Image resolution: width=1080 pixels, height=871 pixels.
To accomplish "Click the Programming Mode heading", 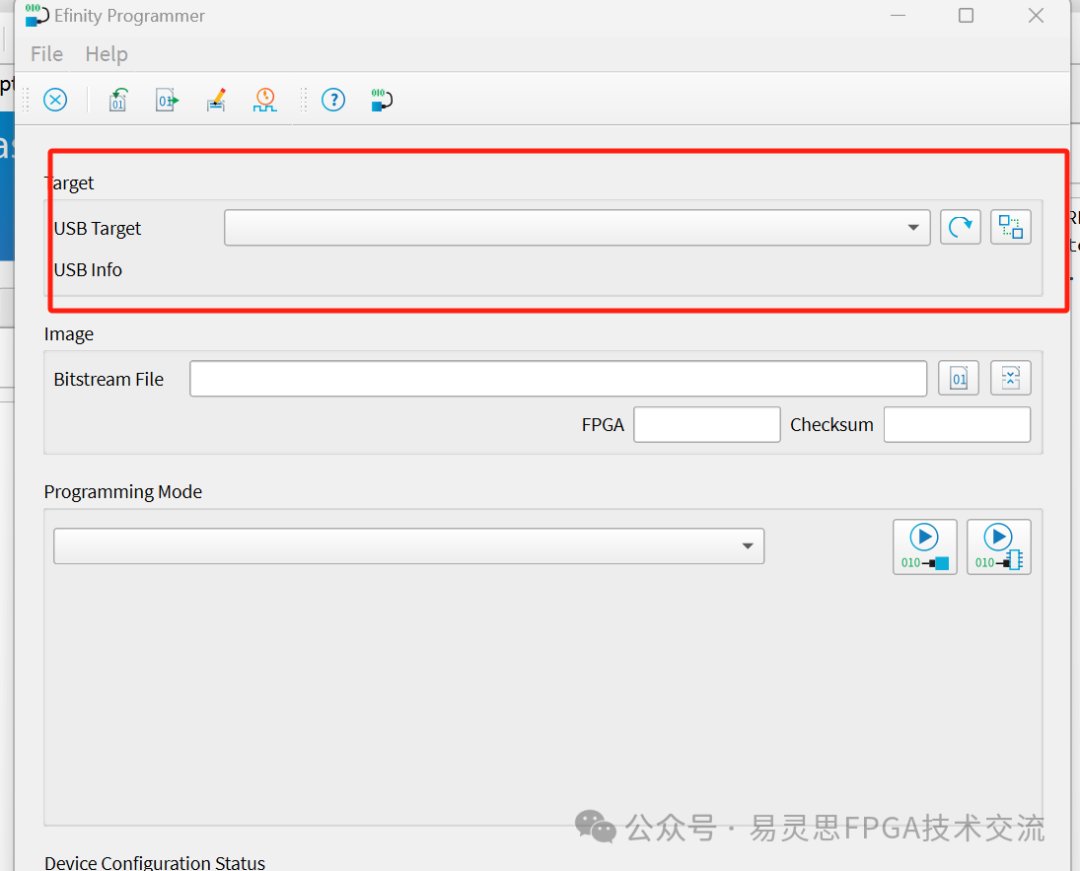I will coord(123,492).
